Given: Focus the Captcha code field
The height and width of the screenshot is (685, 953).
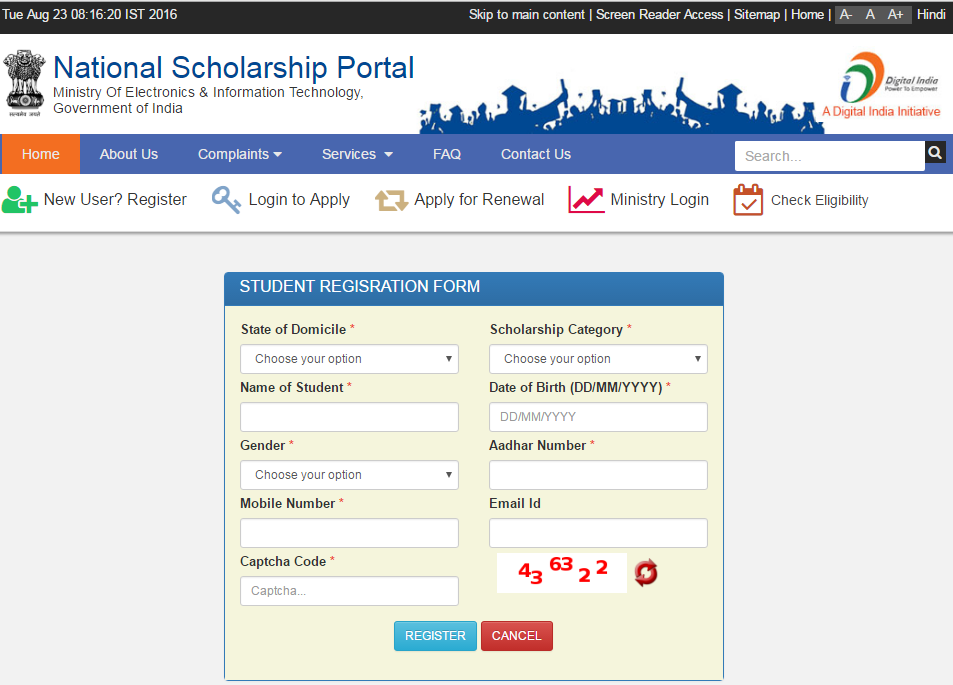Looking at the screenshot, I should point(349,591).
